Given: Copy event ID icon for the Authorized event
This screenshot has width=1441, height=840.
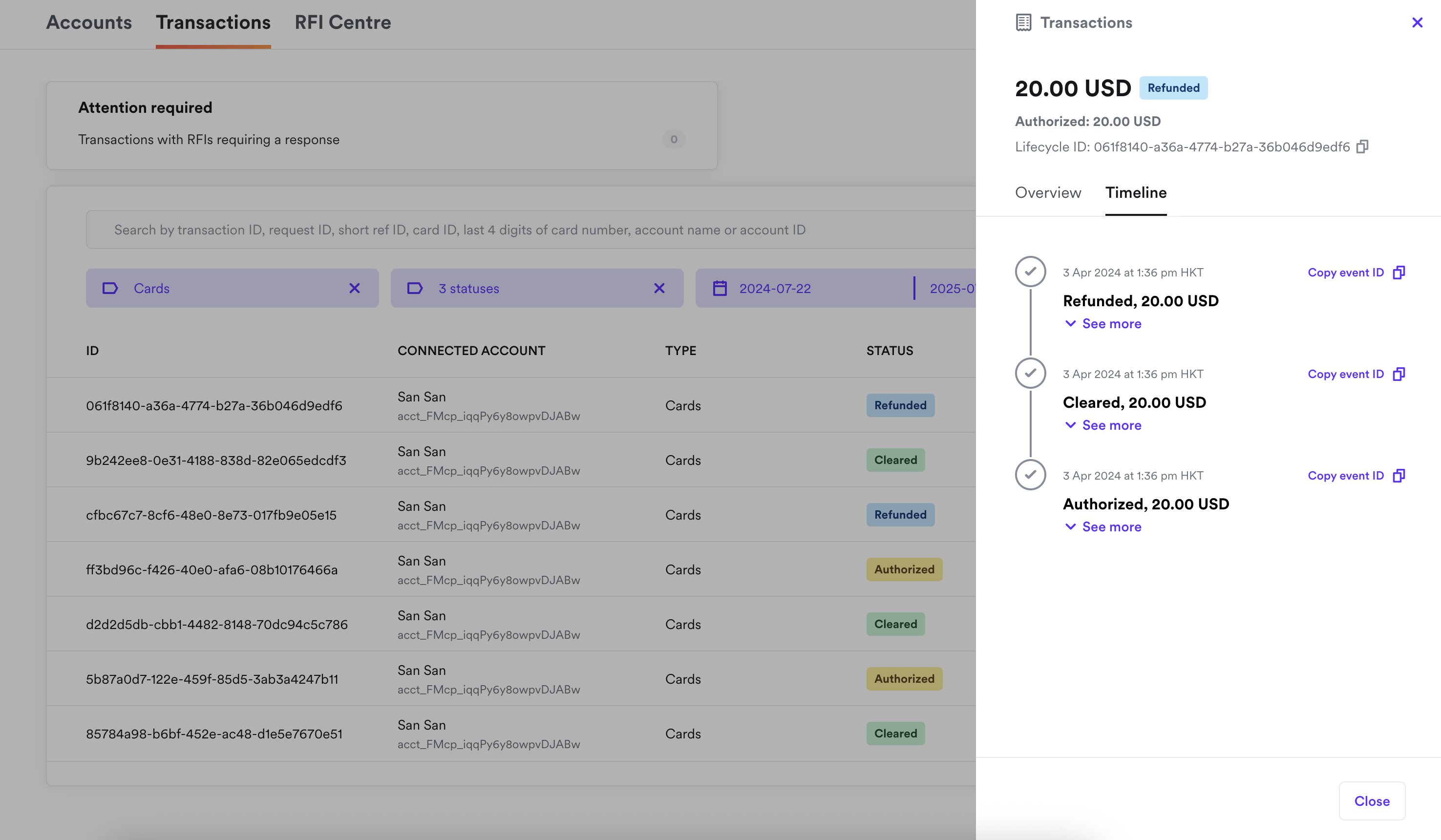Looking at the screenshot, I should (1399, 476).
